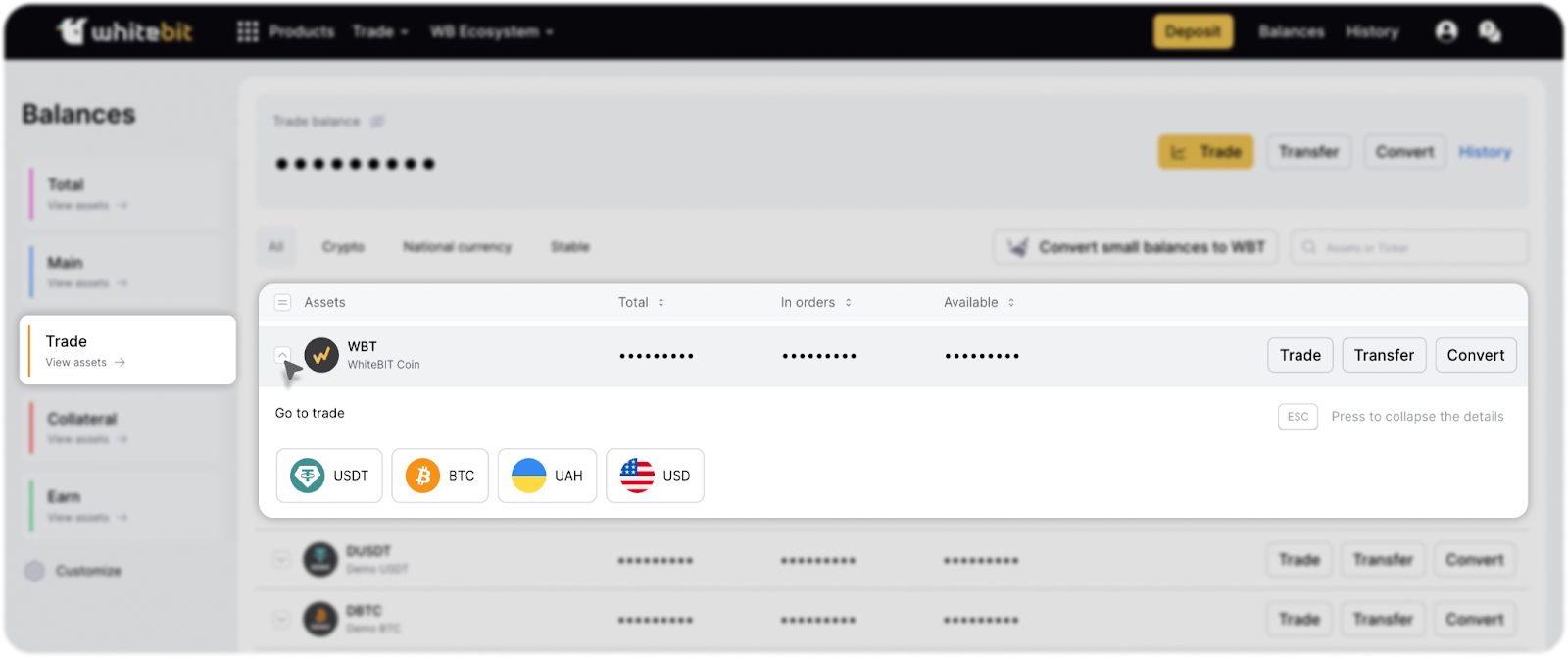The height and width of the screenshot is (658, 1568).
Task: Expand the DUSDT row details
Action: coord(281,560)
